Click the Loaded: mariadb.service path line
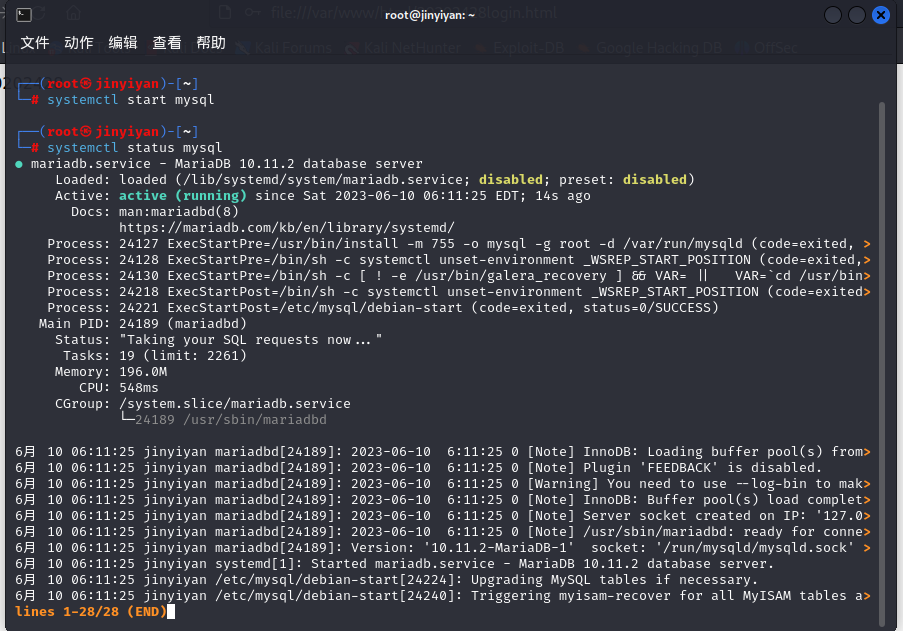The width and height of the screenshot is (903, 631). pyautogui.click(x=375, y=180)
